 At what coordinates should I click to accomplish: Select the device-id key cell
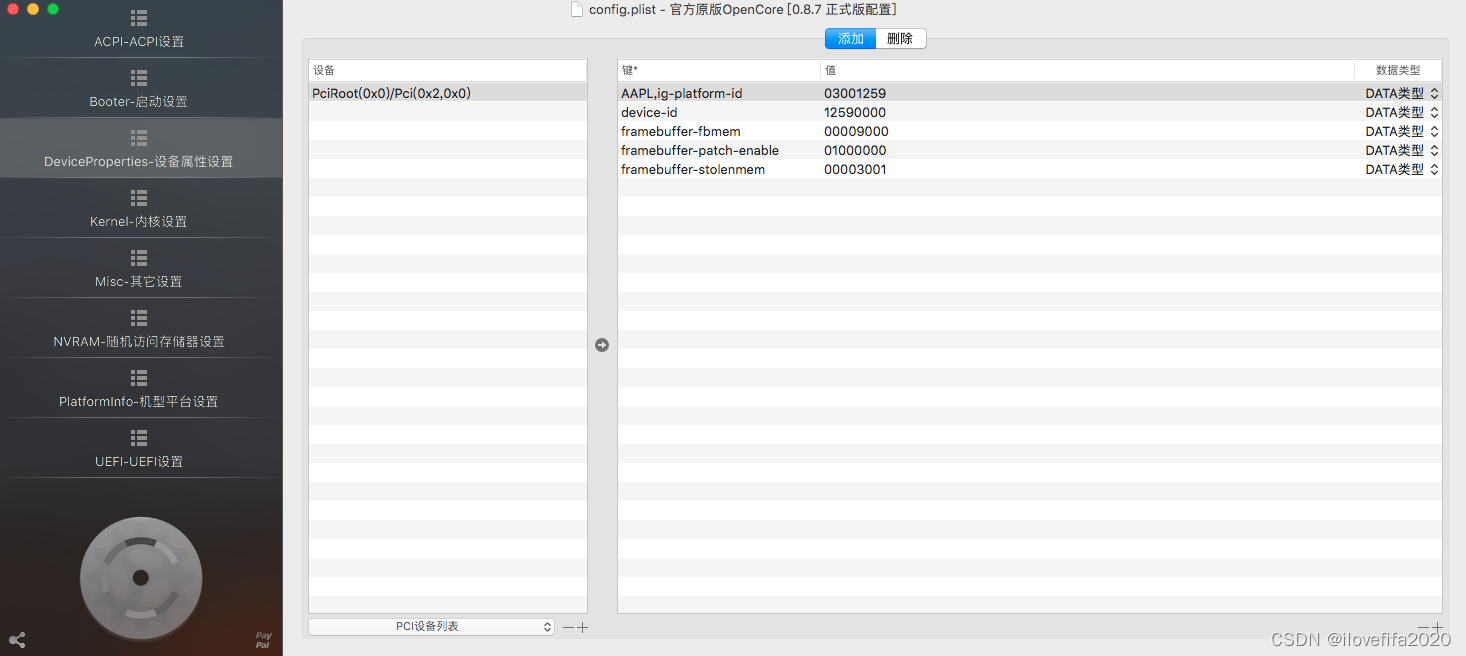[x=649, y=112]
